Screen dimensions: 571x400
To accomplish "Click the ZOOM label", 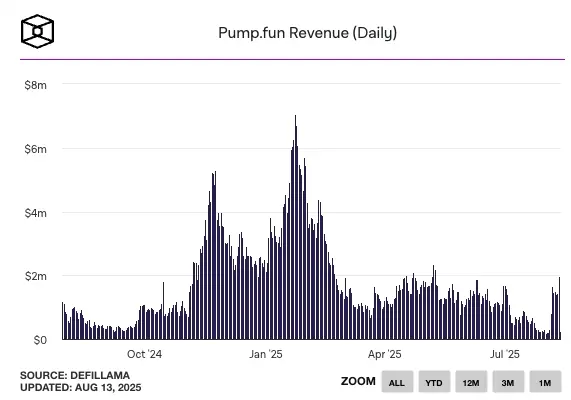I will pos(358,381).
